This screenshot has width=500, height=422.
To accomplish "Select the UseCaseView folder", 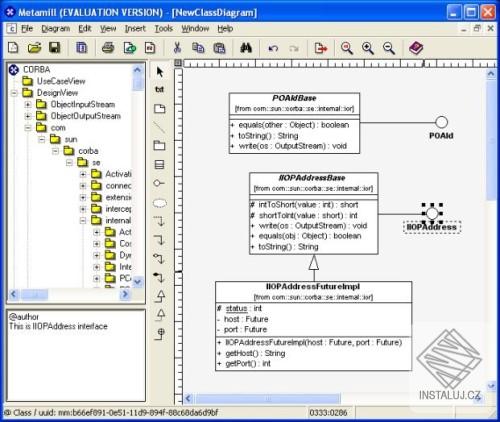I will coord(61,81).
